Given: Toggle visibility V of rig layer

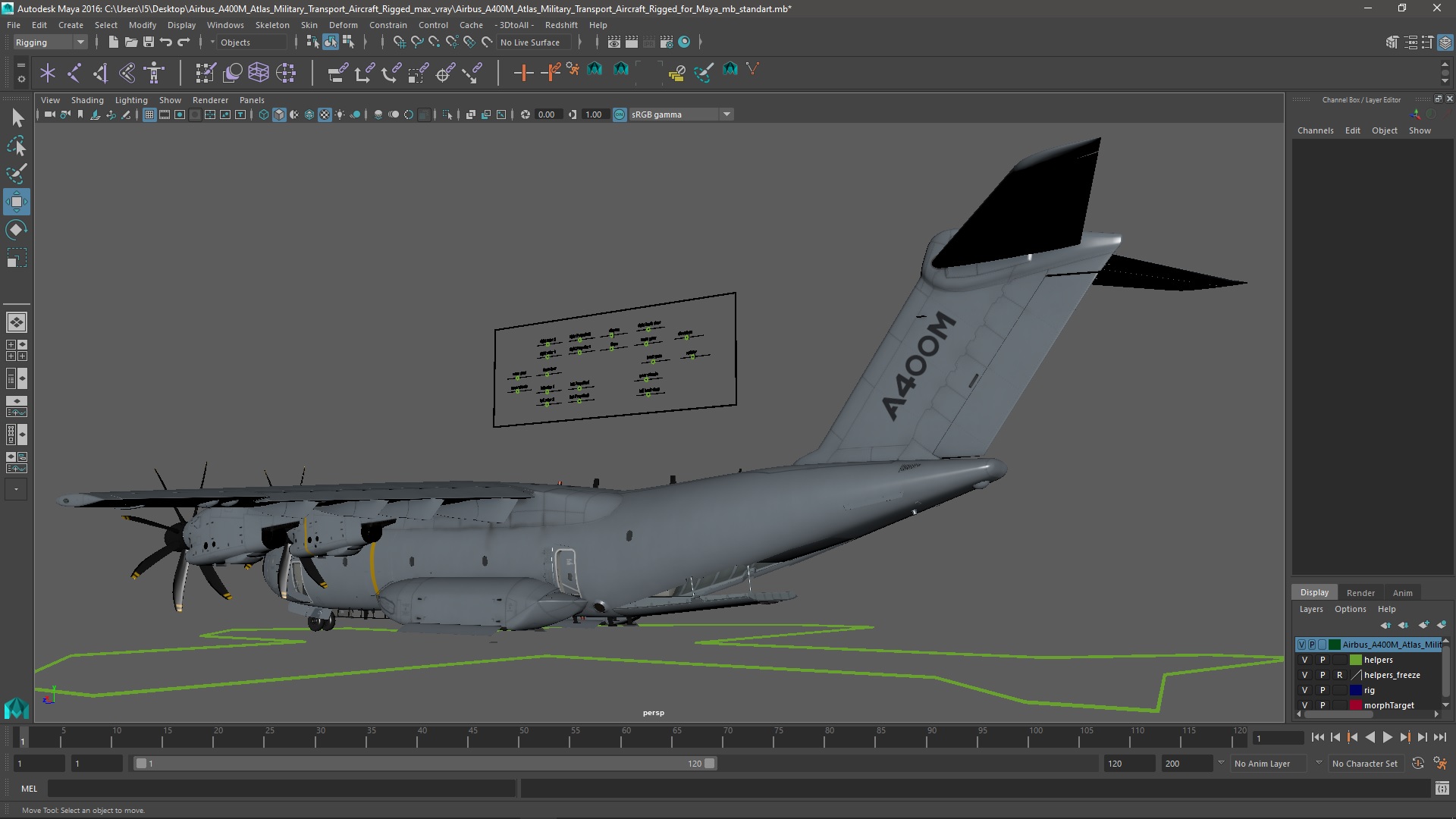Looking at the screenshot, I should click(1304, 690).
